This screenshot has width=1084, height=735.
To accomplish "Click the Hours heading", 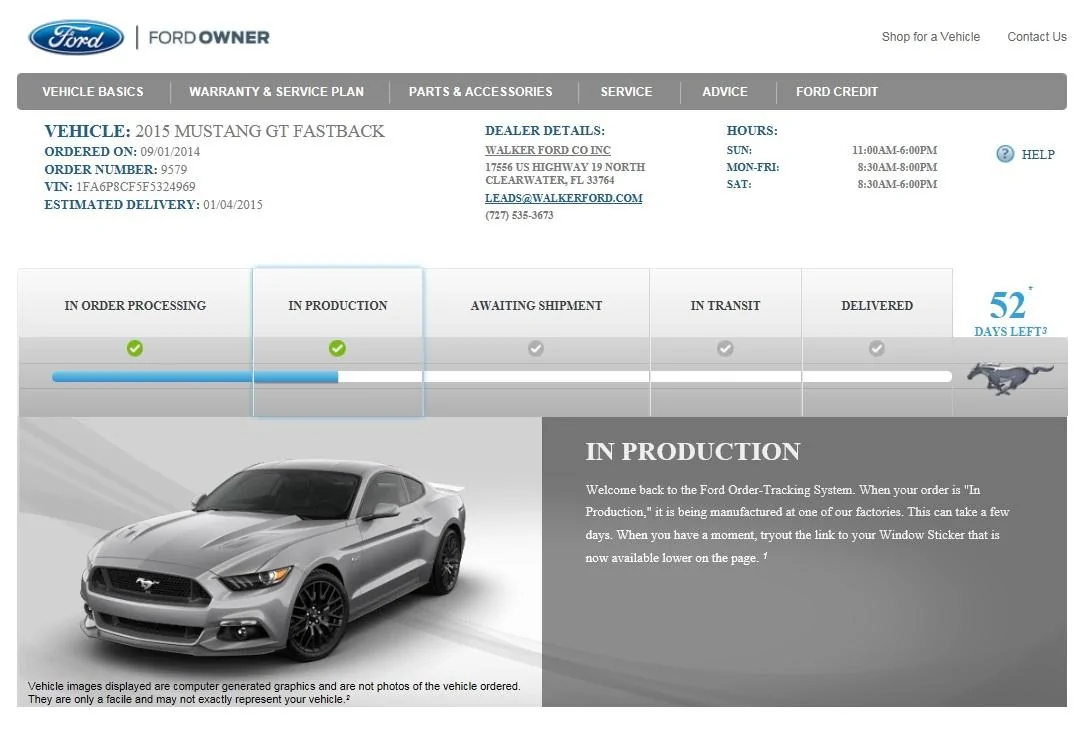I will [x=752, y=131].
